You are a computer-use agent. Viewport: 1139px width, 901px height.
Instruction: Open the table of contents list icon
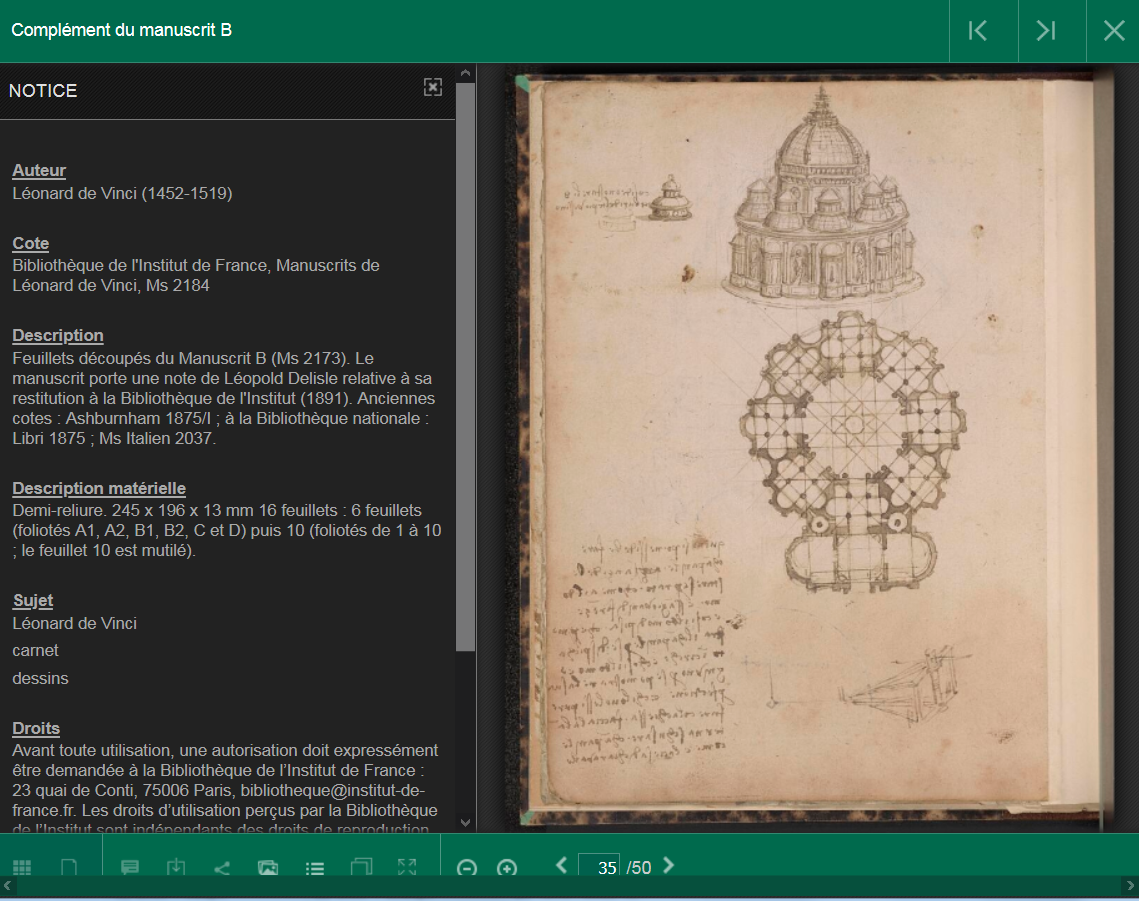pyautogui.click(x=315, y=868)
